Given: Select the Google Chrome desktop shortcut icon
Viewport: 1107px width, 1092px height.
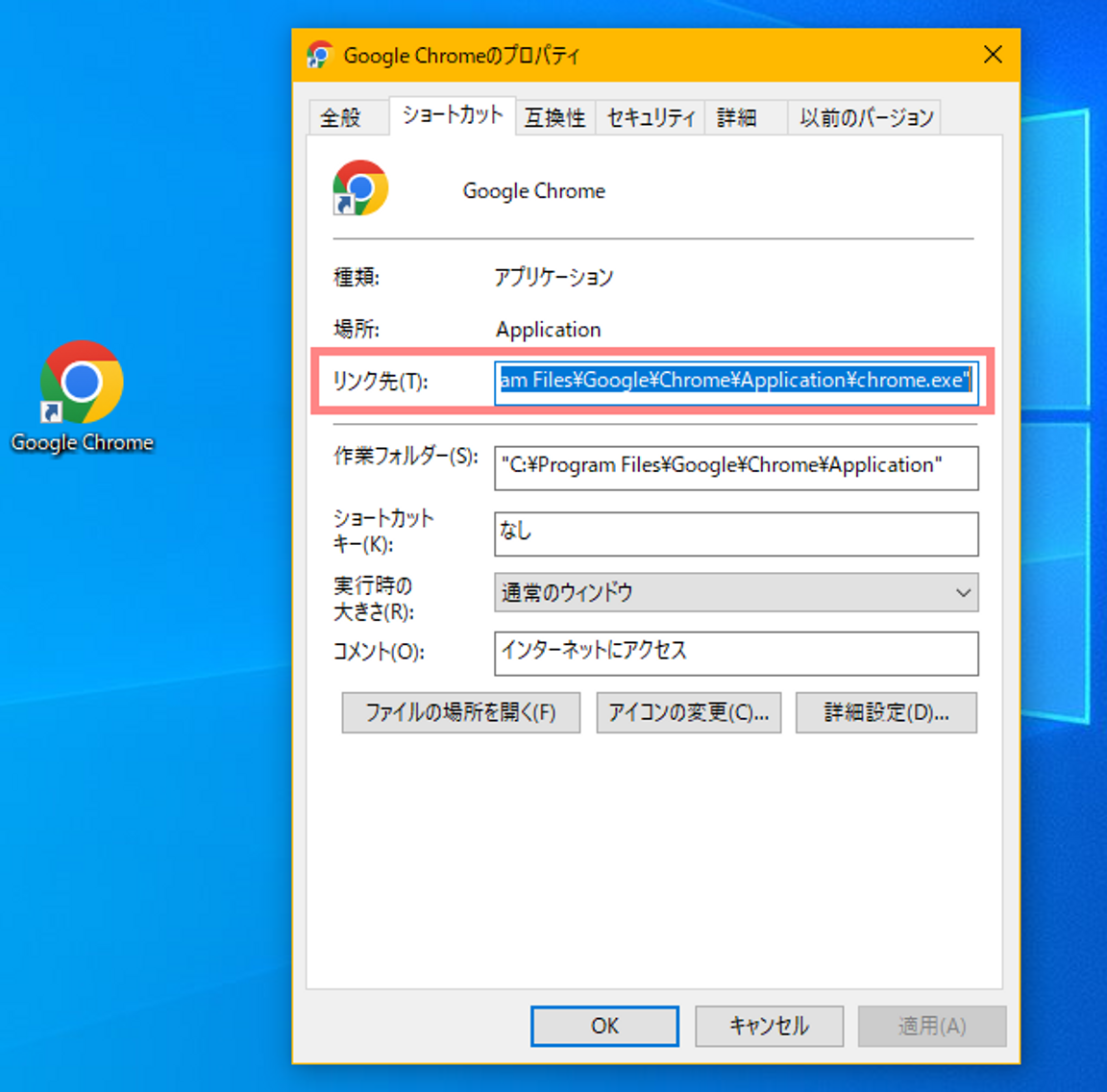Looking at the screenshot, I should [x=82, y=383].
